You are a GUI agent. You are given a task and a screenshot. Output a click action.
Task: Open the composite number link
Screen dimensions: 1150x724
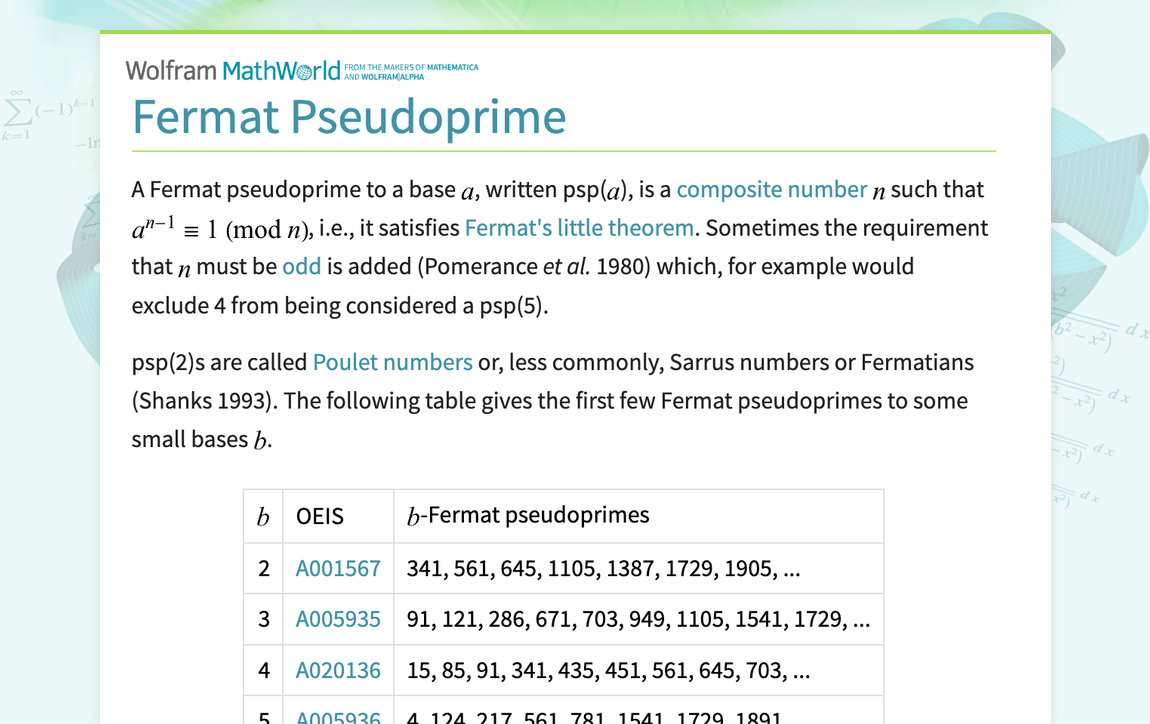(771, 190)
